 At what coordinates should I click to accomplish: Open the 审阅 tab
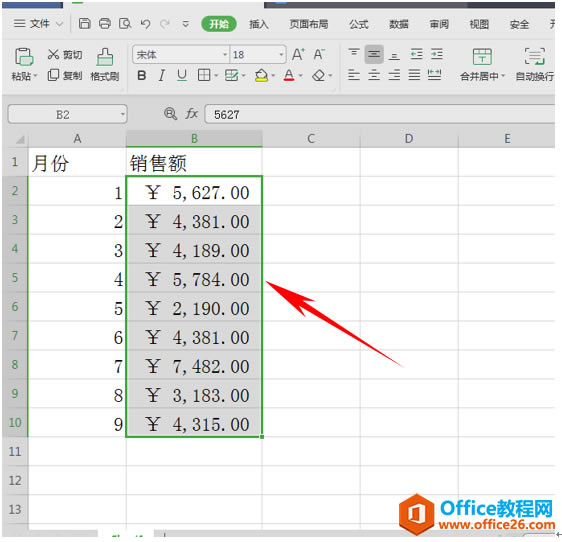pyautogui.click(x=439, y=24)
